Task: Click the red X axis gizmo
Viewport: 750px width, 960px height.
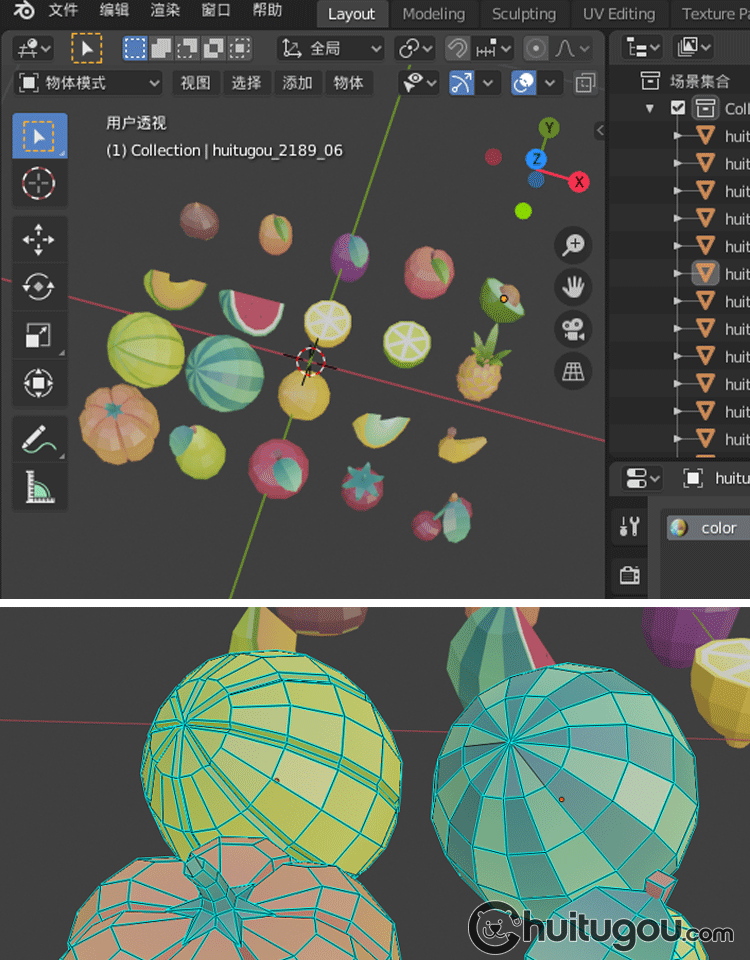Action: coord(579,182)
